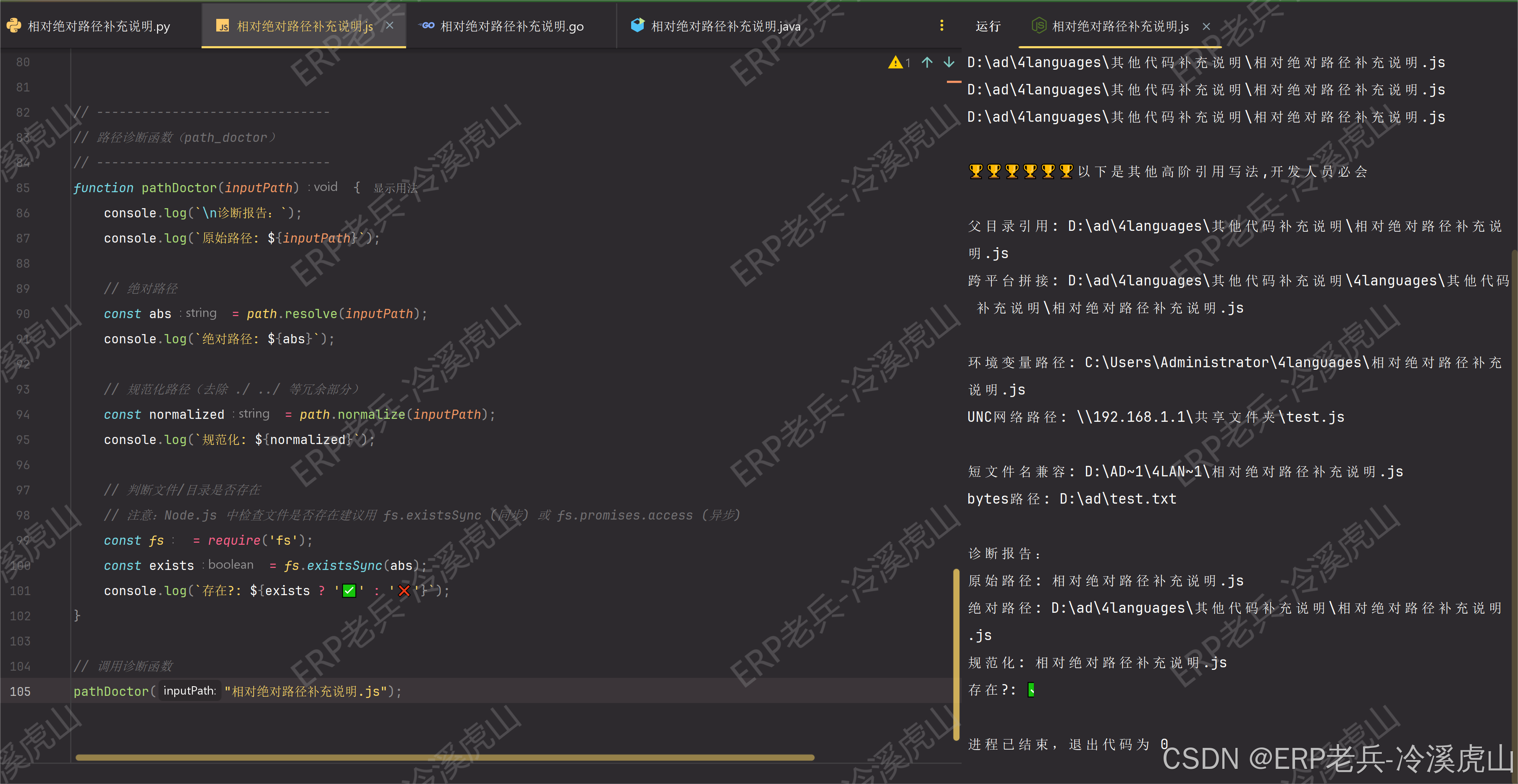Click the JS file icon on active tab
This screenshot has height=784, width=1518.
coord(223,26)
